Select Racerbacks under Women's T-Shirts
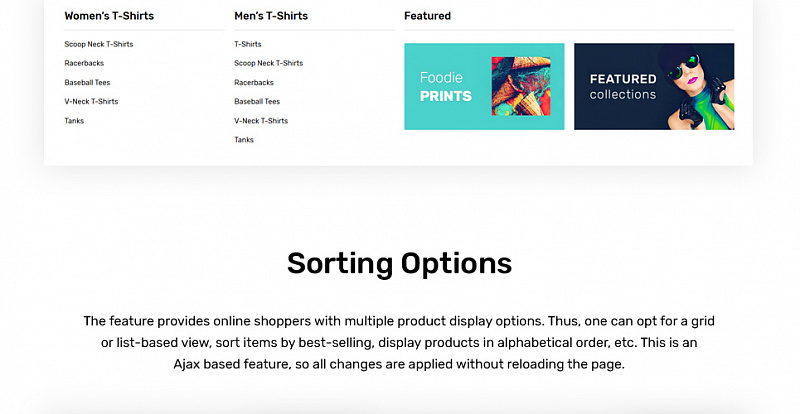 tap(84, 63)
